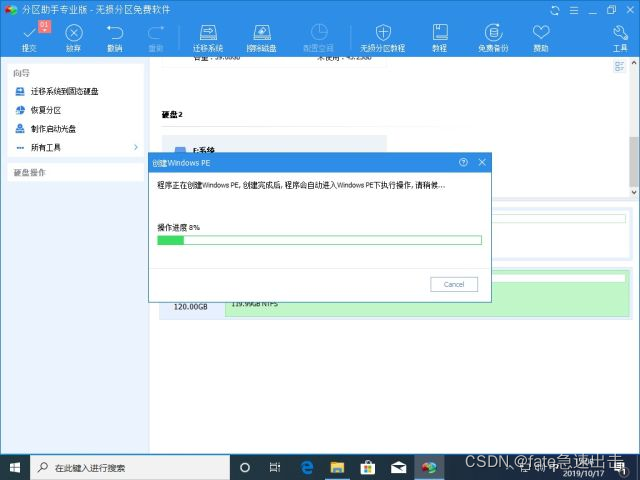Click the vertical scrollbar thumb
Image resolution: width=640 pixels, height=480 pixels.
click(634, 161)
